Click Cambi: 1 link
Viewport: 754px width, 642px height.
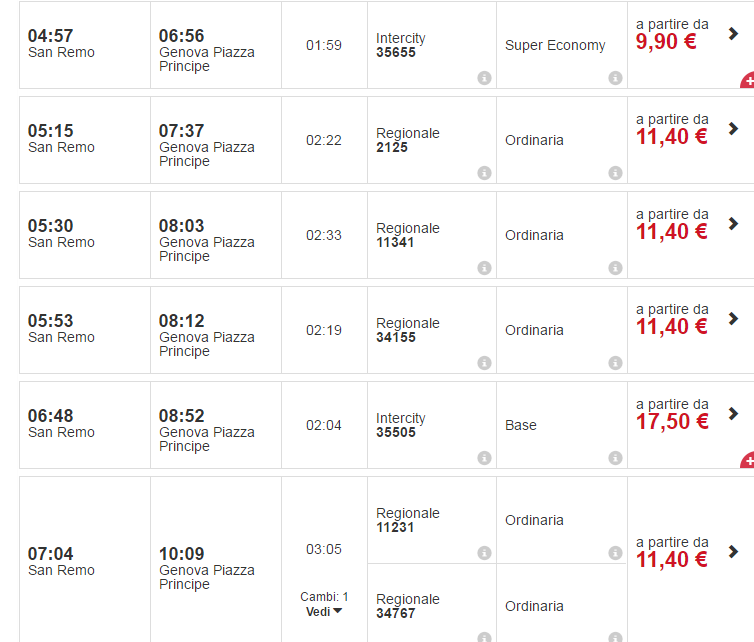pos(324,597)
